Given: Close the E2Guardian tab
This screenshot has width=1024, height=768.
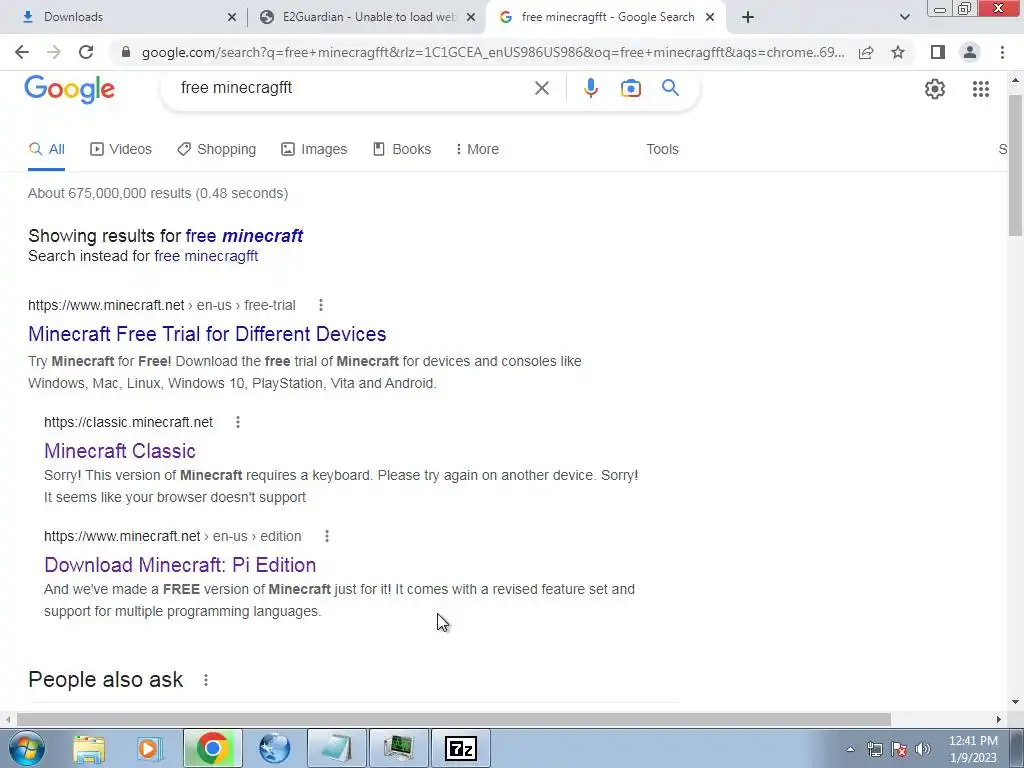Looking at the screenshot, I should pos(471,17).
